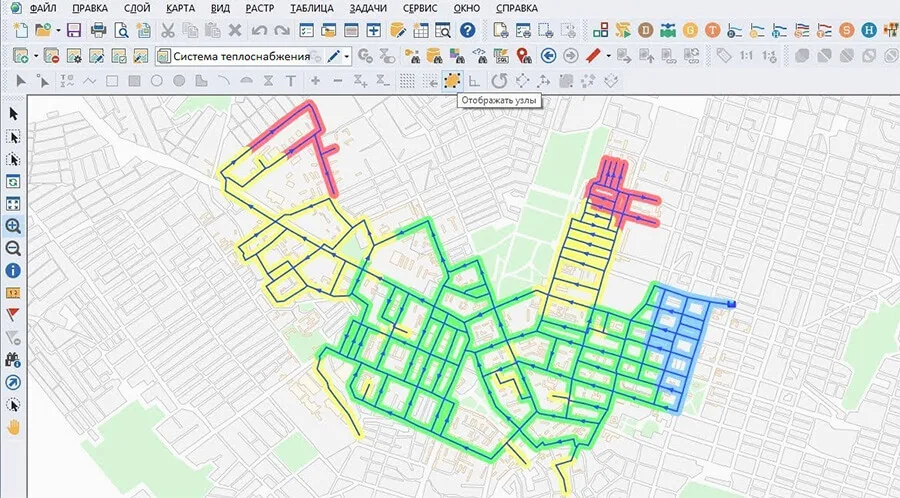Select the rectangle selection pointer tool
The image size is (900, 498).
point(13,137)
